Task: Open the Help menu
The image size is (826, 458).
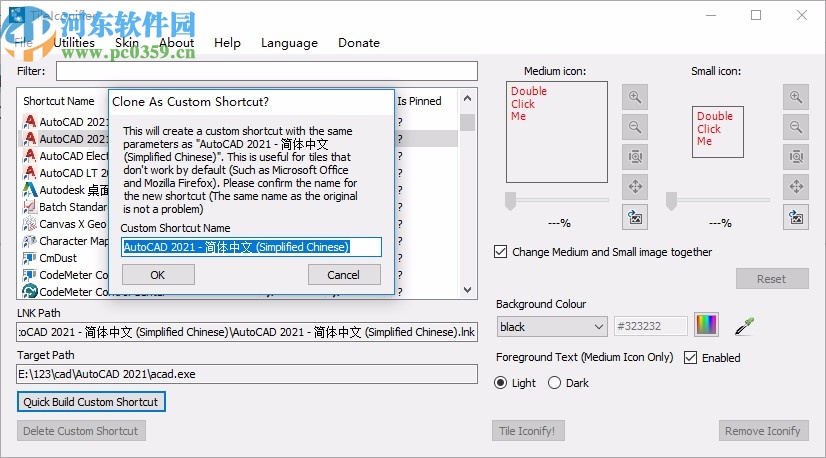Action: [227, 43]
